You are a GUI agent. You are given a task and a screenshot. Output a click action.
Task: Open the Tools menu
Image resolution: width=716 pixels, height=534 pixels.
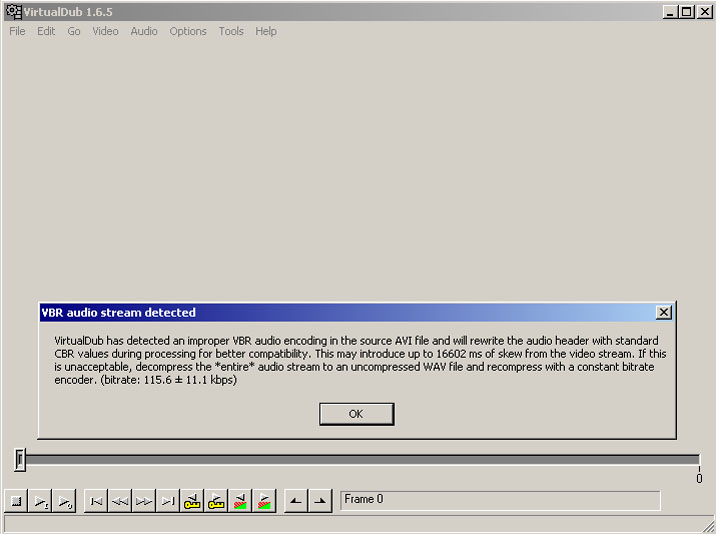click(231, 31)
